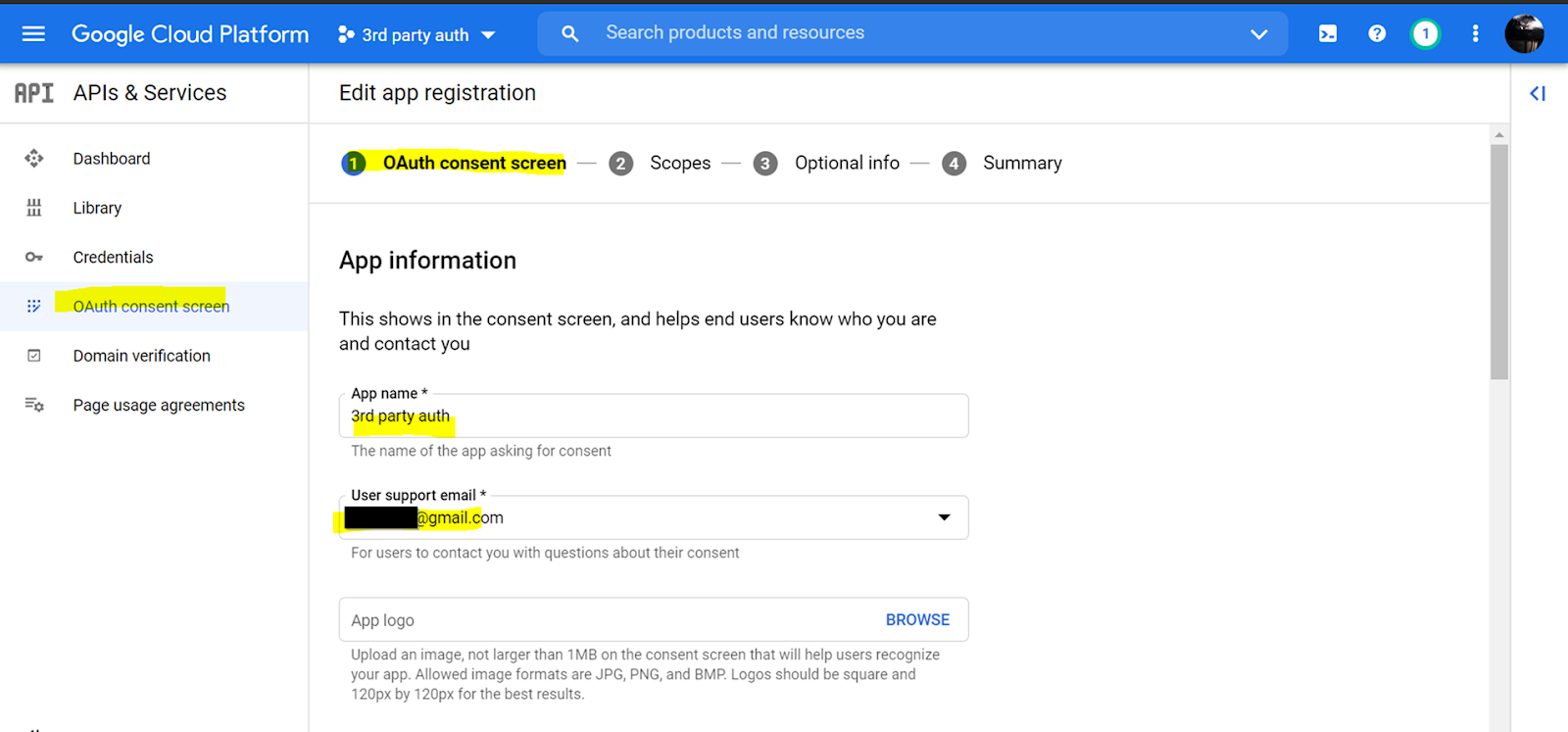Select OAuth consent screen in sidebar
Viewport: 1568px width, 732px height.
[x=154, y=306]
